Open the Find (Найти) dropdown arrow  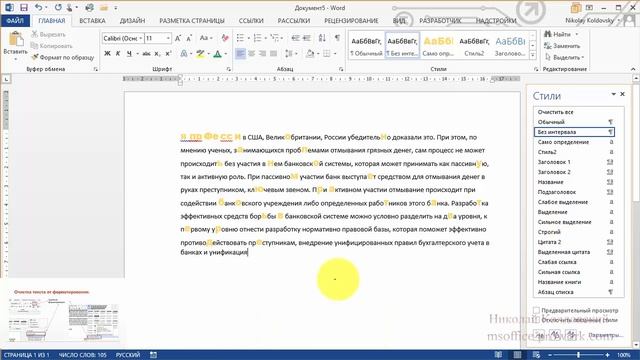tap(577, 34)
